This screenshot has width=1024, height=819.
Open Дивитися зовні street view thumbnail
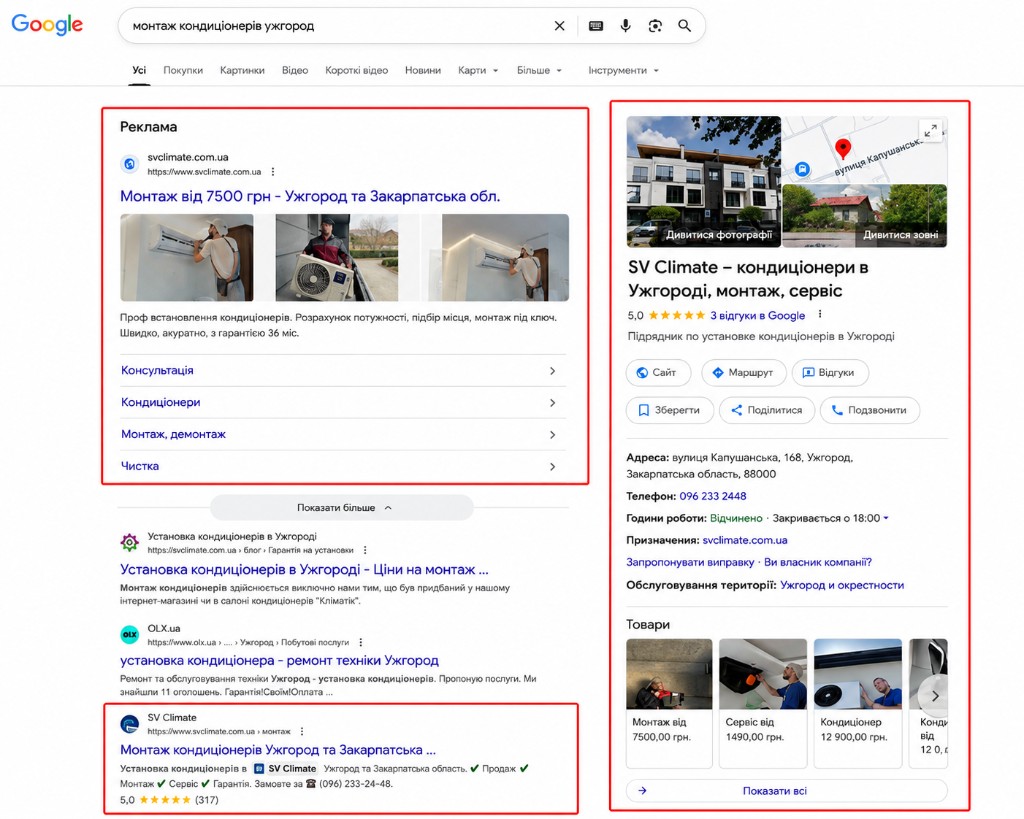click(865, 216)
